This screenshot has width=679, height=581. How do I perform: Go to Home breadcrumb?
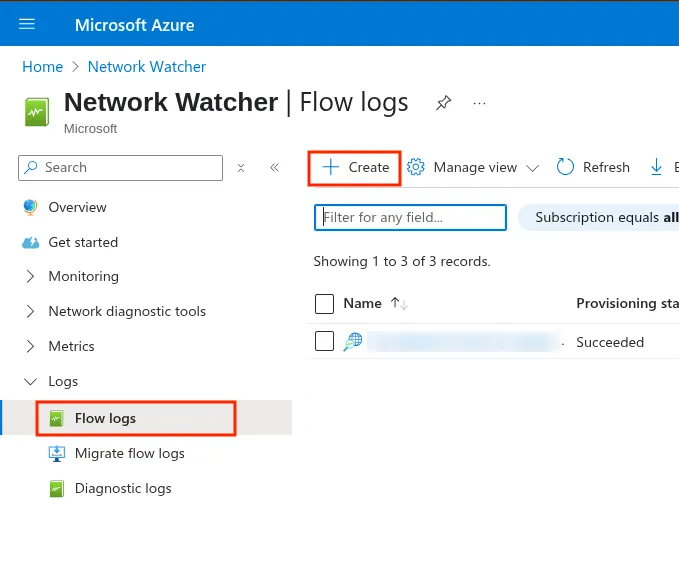tap(42, 67)
